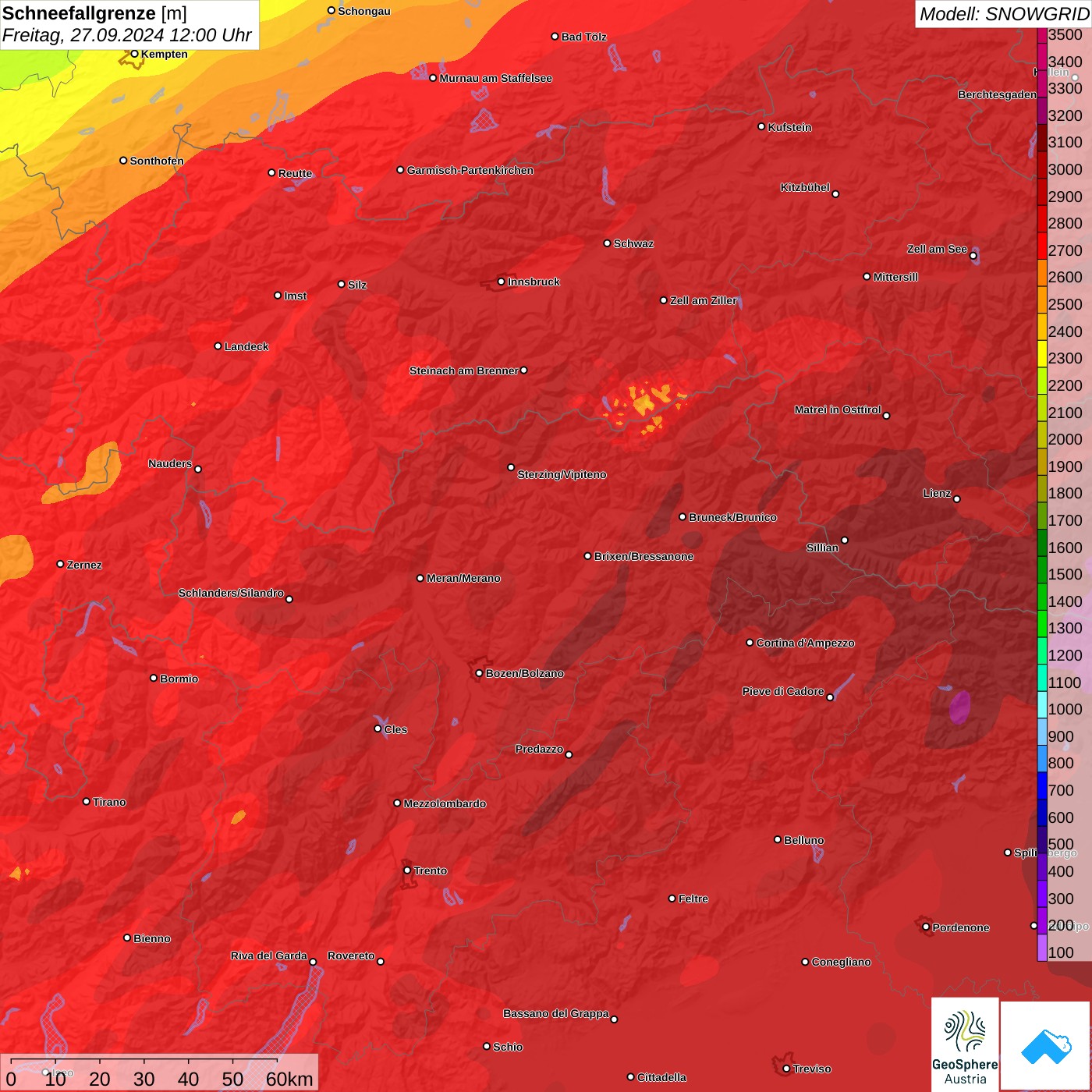
Task: Click the Mezzolombardo label
Action: pos(445,803)
